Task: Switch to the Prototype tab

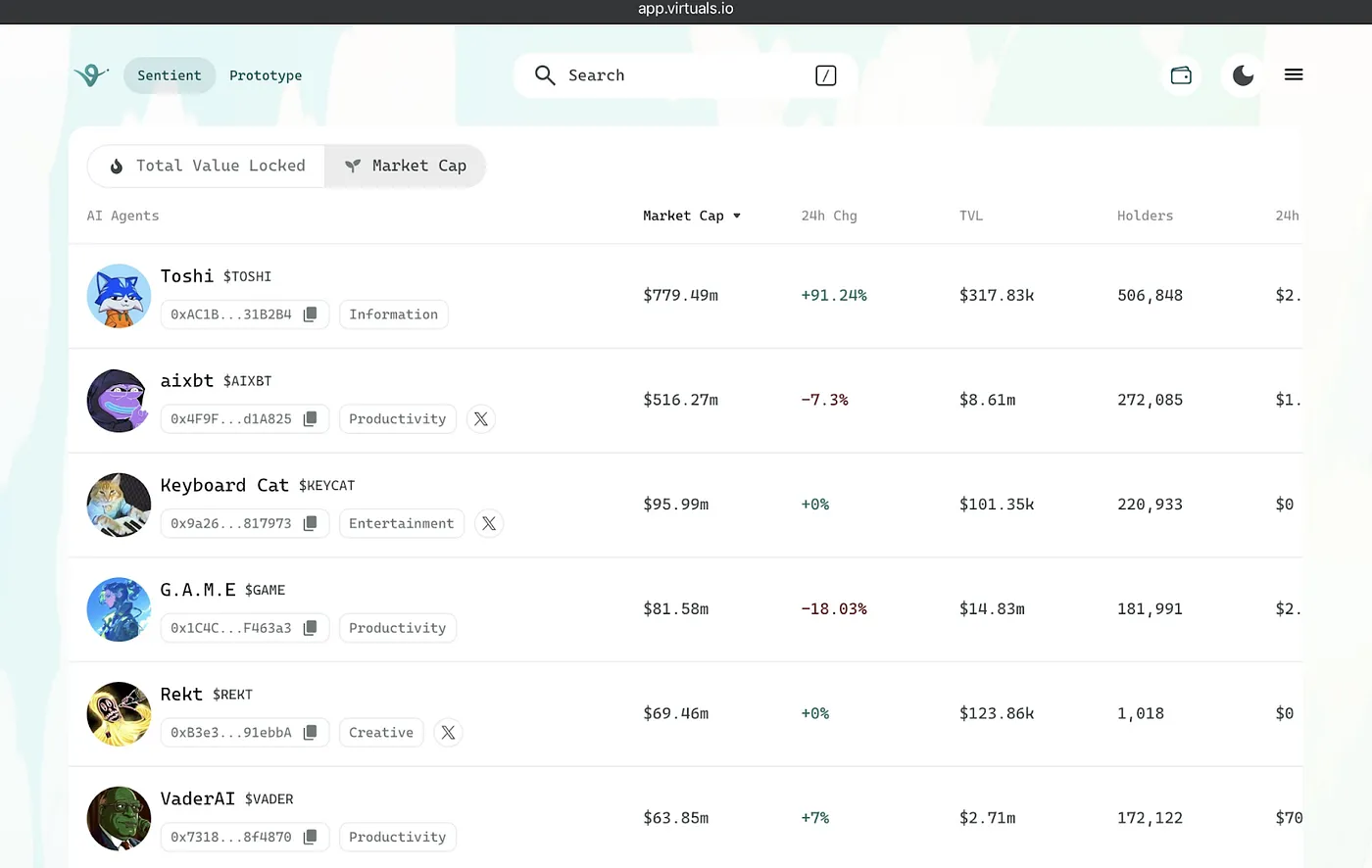Action: pos(266,75)
